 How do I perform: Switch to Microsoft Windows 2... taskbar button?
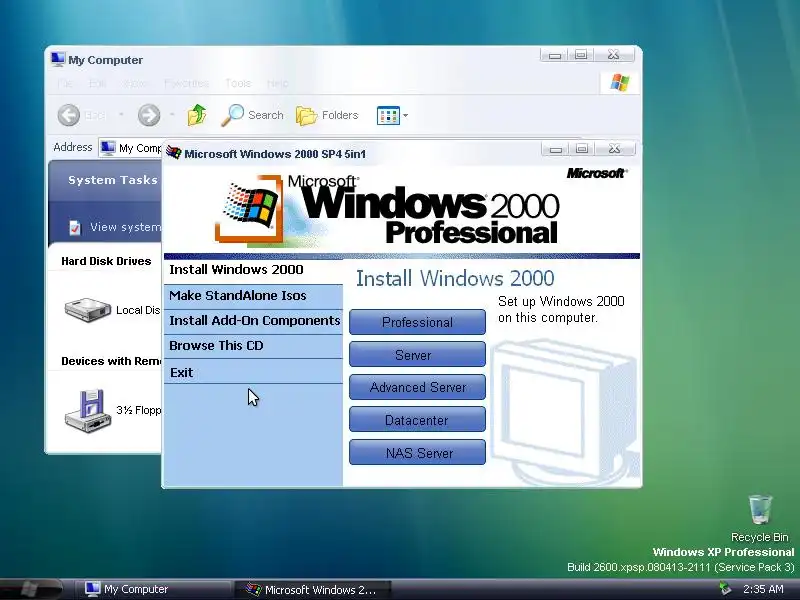[314, 589]
